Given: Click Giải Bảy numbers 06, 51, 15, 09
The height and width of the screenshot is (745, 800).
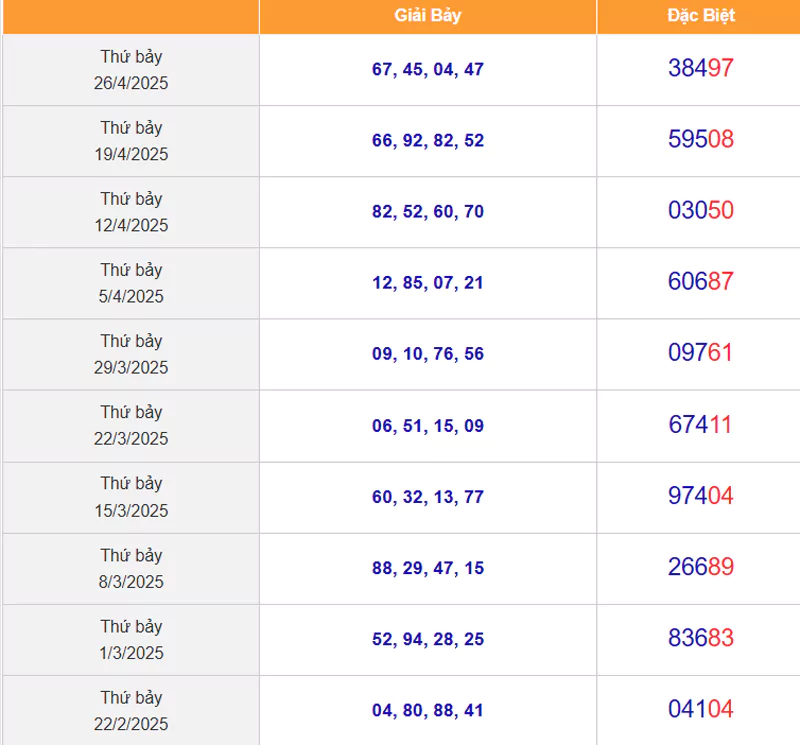Looking at the screenshot, I should (x=428, y=426).
